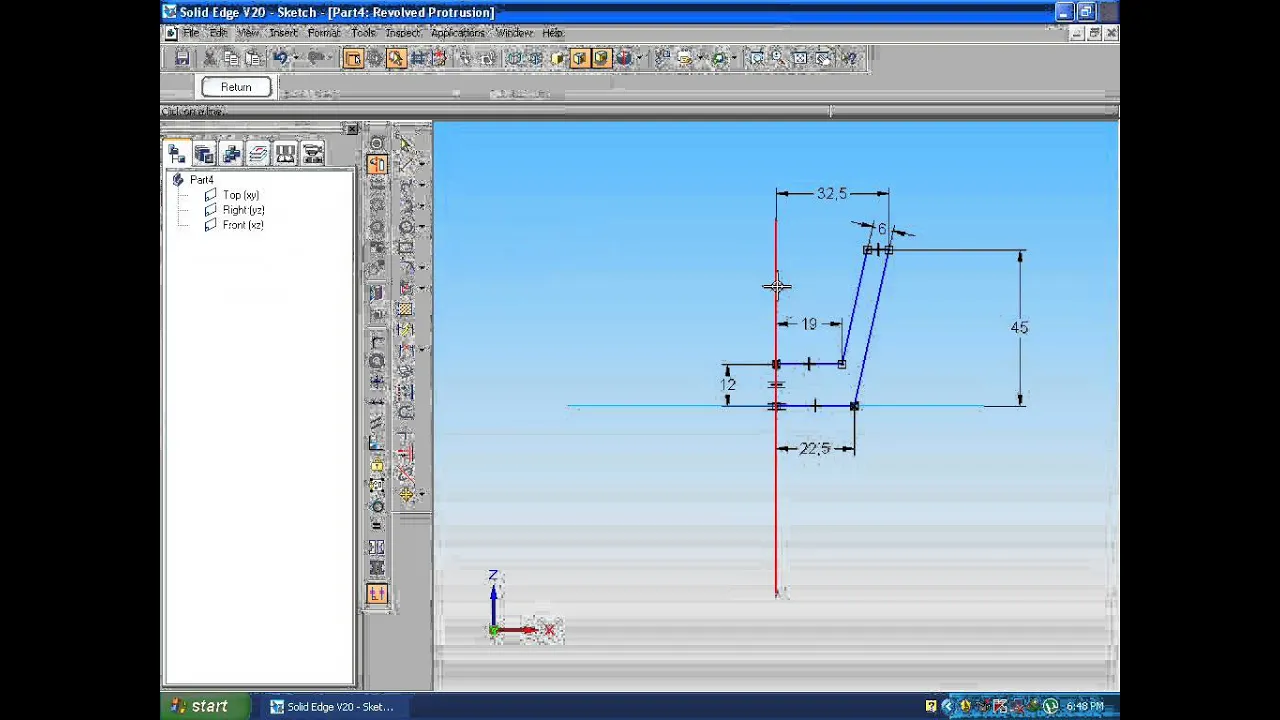Open the flyout arrow beside Move icon

[422, 494]
